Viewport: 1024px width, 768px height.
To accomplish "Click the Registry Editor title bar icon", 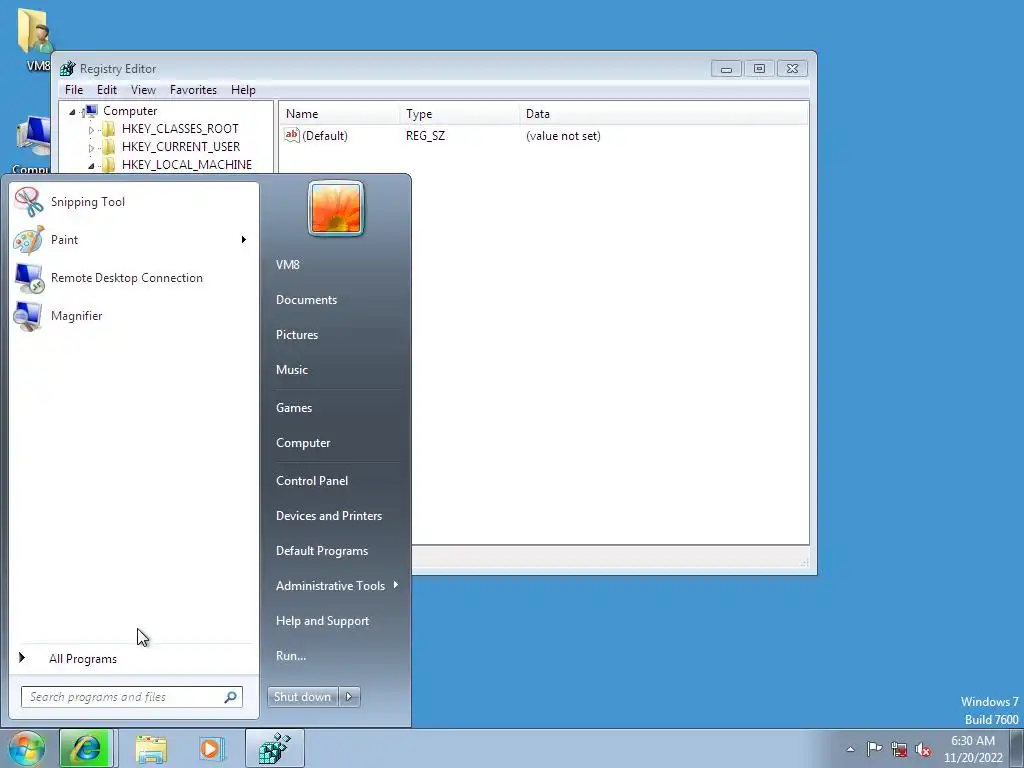I will point(68,69).
